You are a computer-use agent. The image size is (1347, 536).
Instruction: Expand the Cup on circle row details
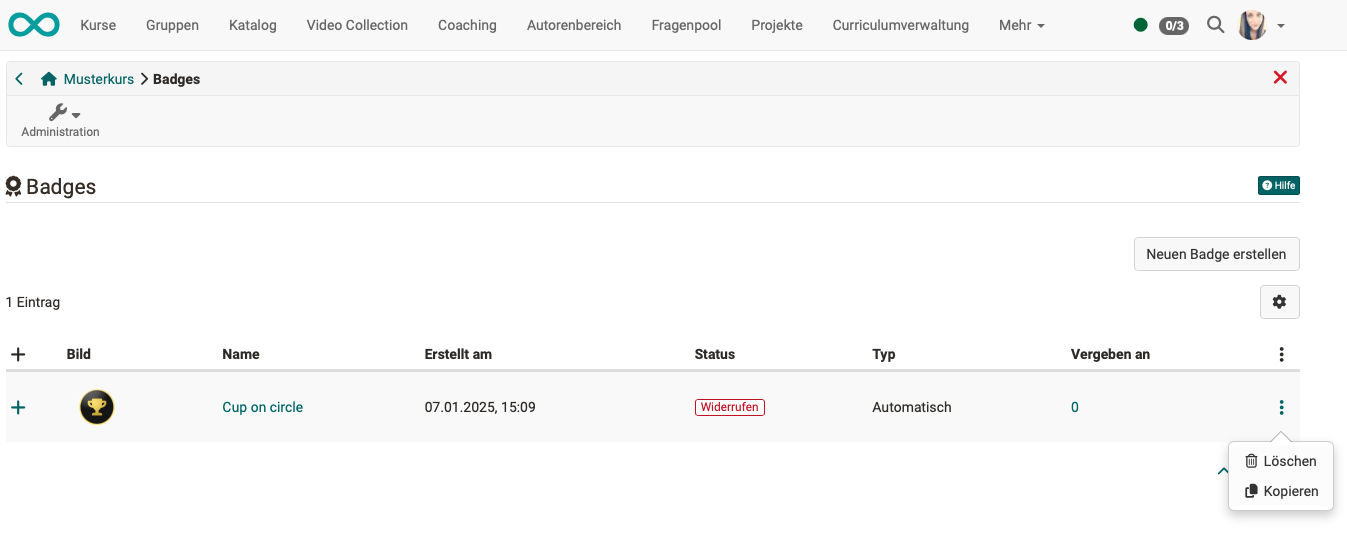(x=18, y=407)
